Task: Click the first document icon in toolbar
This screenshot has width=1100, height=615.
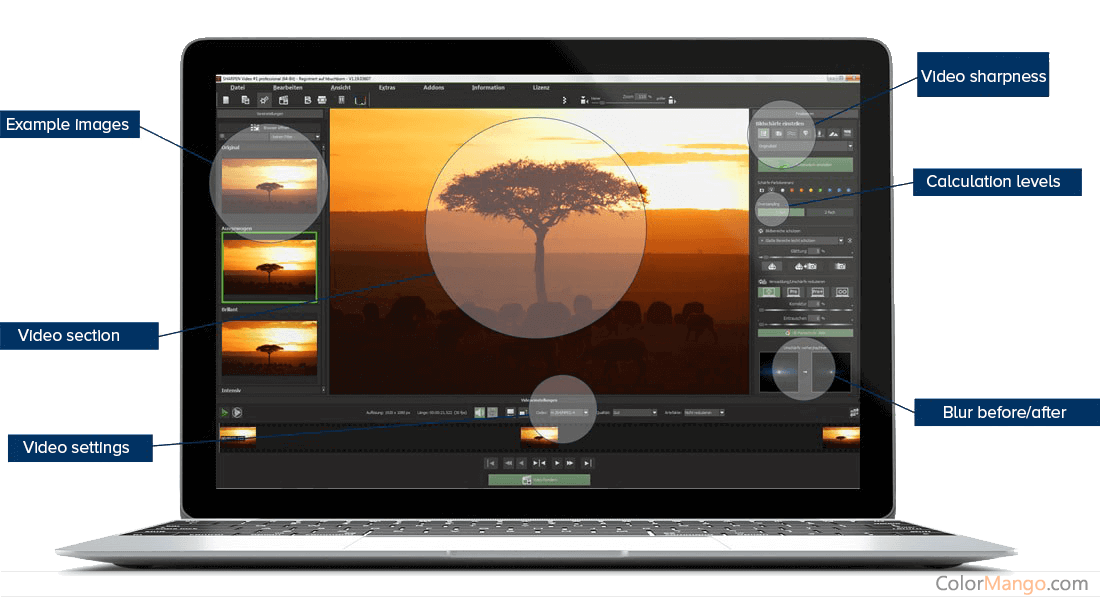Action: pos(226,101)
